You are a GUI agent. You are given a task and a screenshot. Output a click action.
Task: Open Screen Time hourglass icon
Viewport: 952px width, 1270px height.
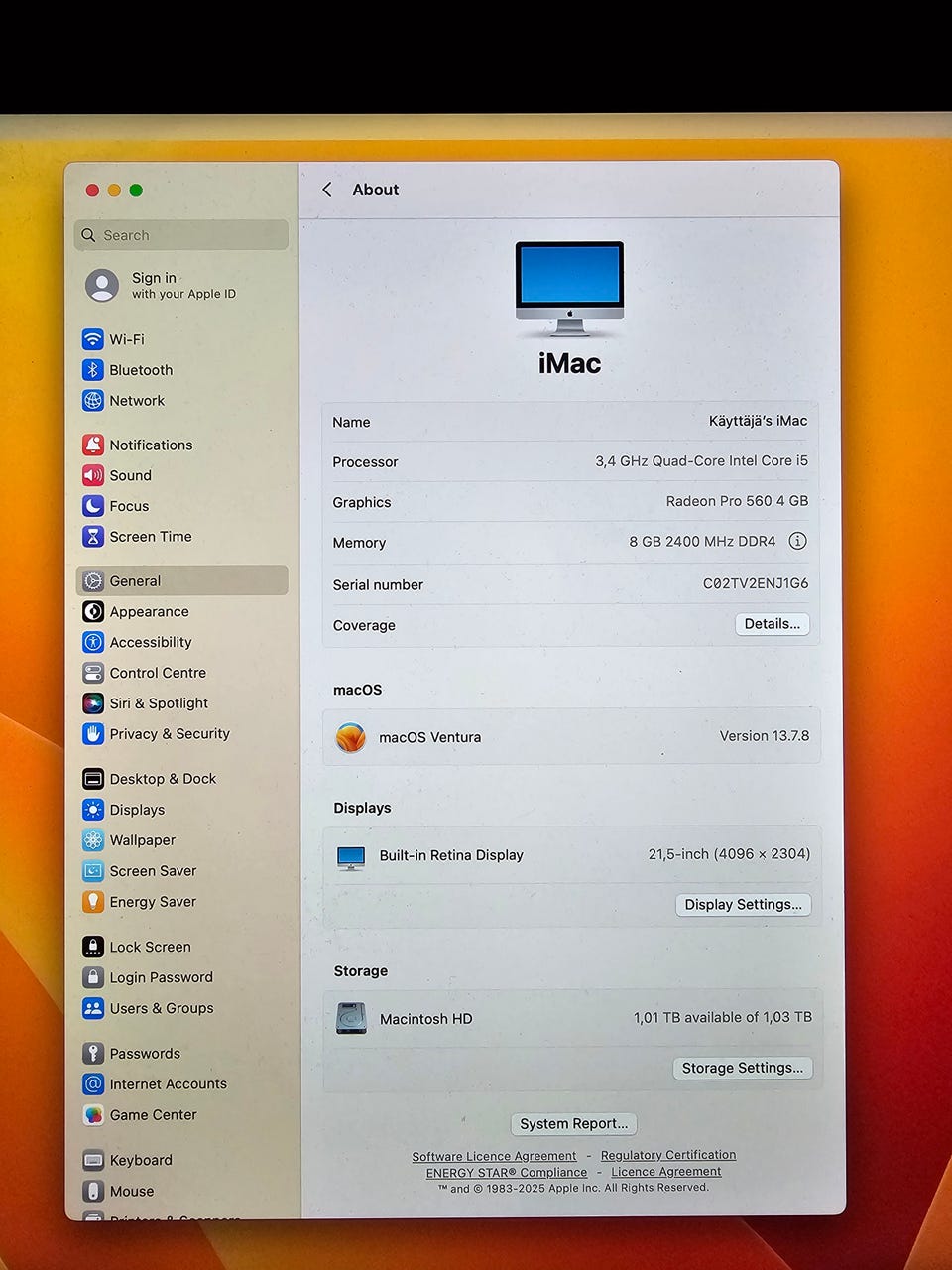click(93, 537)
